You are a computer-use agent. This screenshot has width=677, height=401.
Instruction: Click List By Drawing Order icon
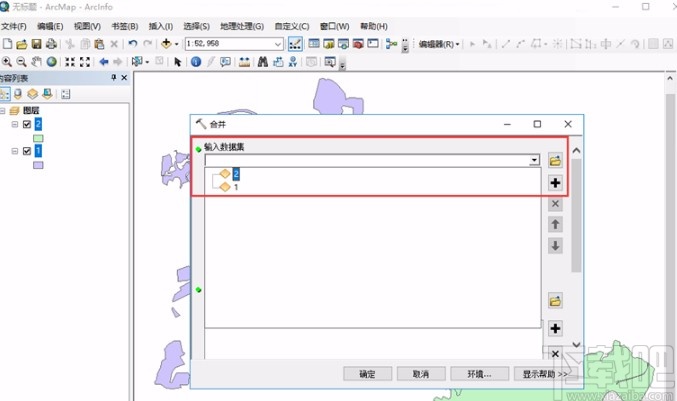tap(5, 94)
